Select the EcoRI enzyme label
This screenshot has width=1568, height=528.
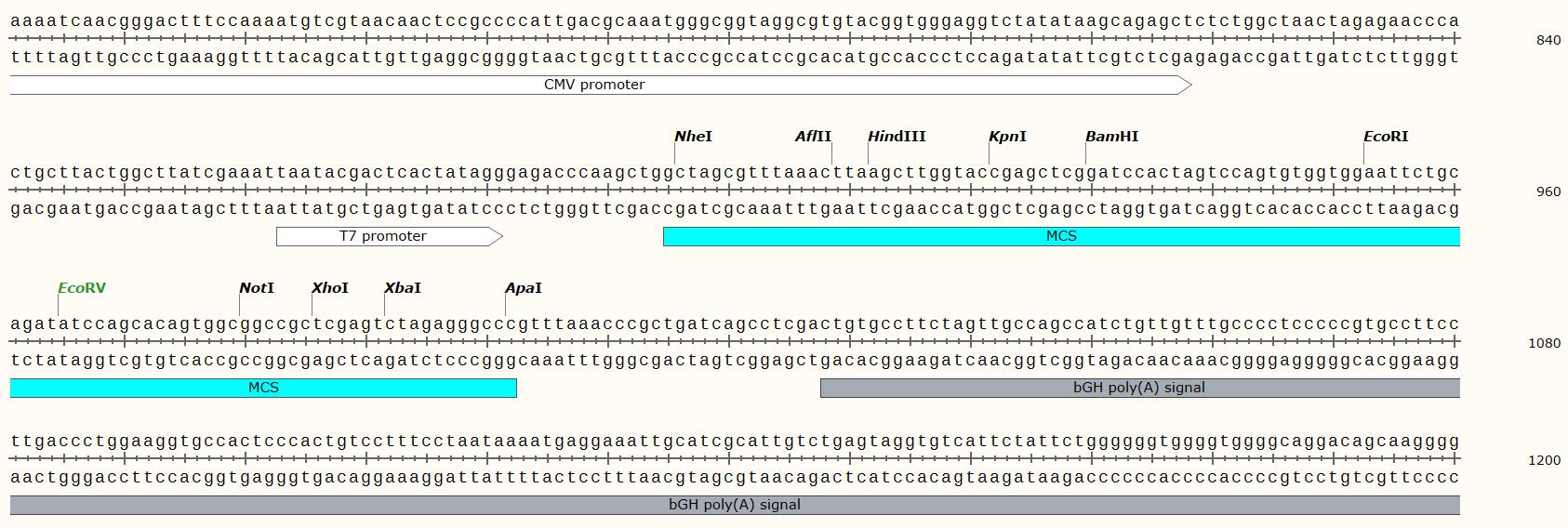point(1386,137)
